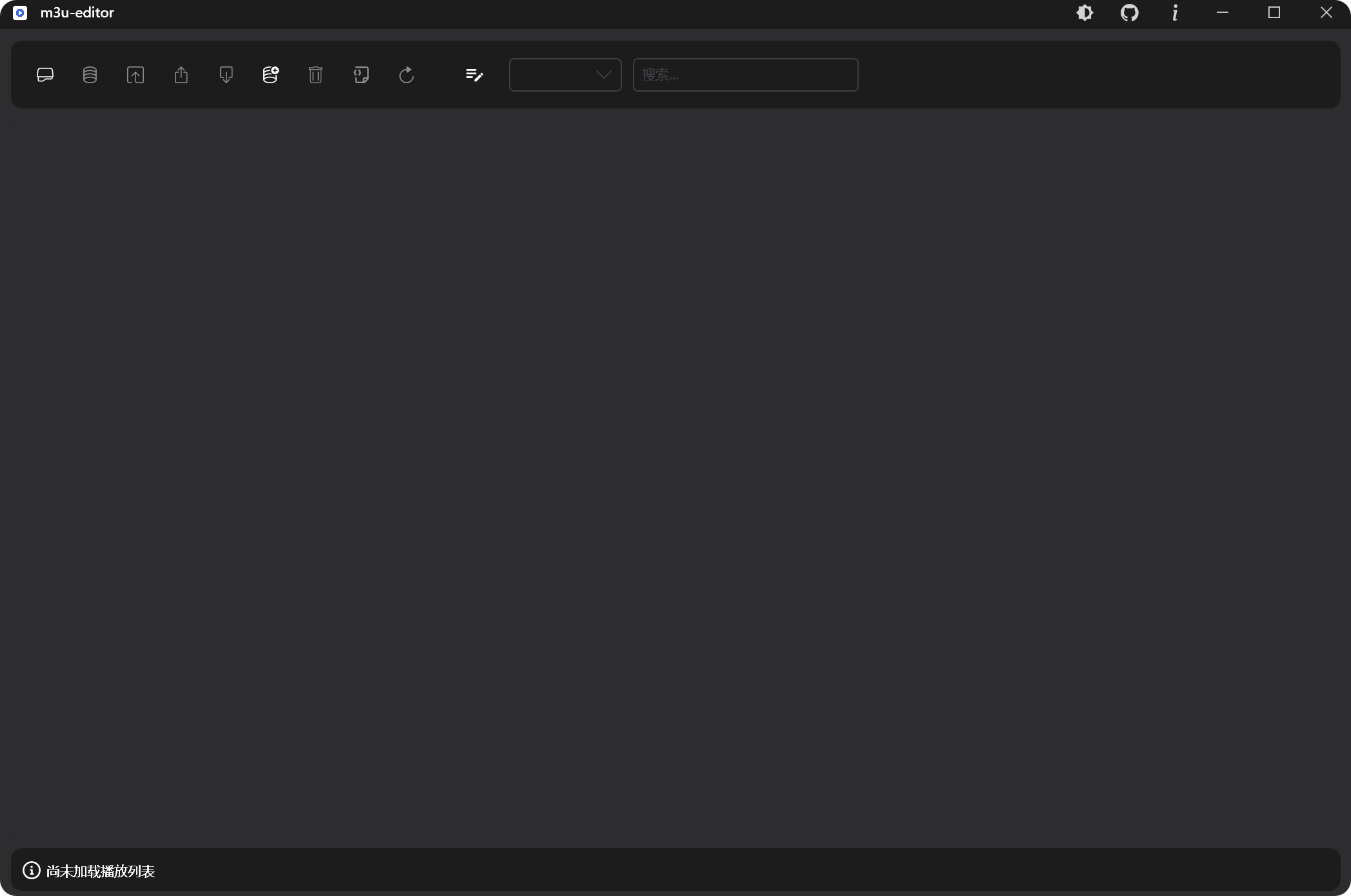Open the code/source file icon
1351x896 pixels.
click(361, 74)
